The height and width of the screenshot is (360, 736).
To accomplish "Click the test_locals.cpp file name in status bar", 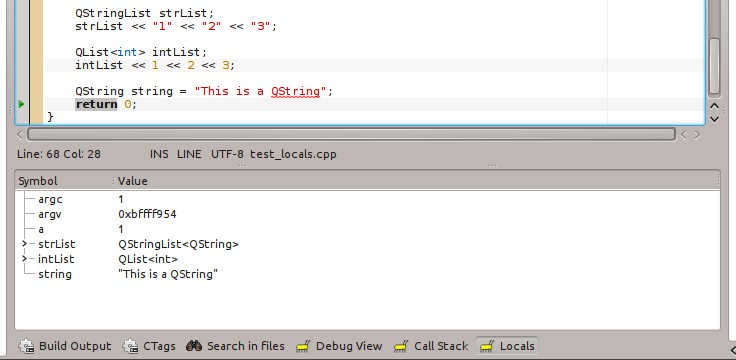I will coord(293,154).
